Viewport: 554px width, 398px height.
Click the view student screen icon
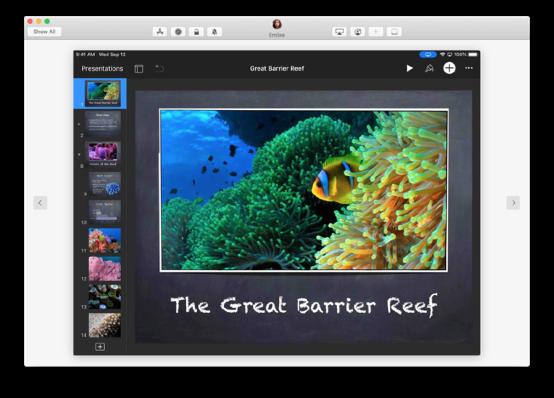pyautogui.click(x=358, y=32)
